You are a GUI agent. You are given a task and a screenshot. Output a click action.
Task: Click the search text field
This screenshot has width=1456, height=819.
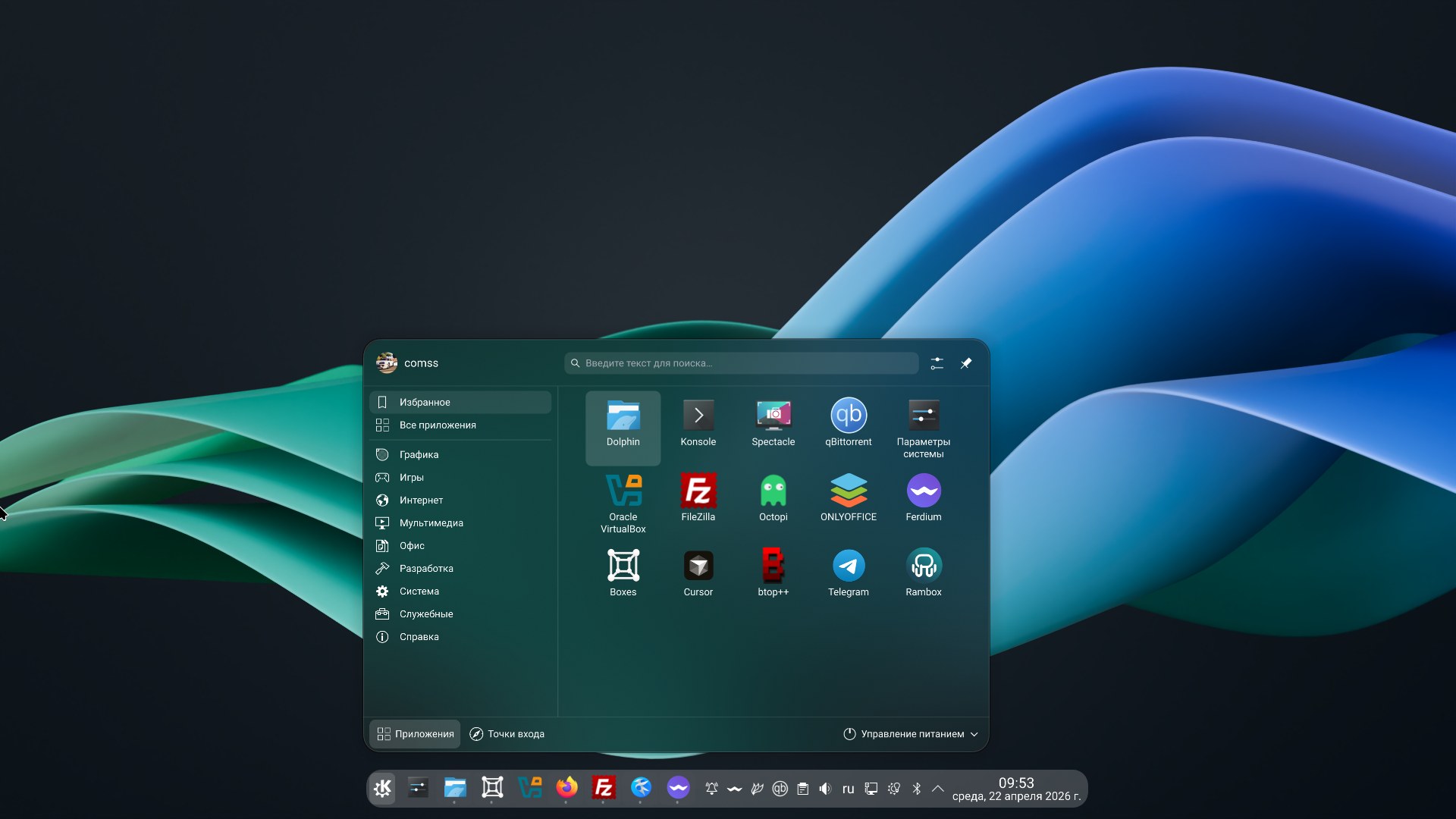coord(743,363)
